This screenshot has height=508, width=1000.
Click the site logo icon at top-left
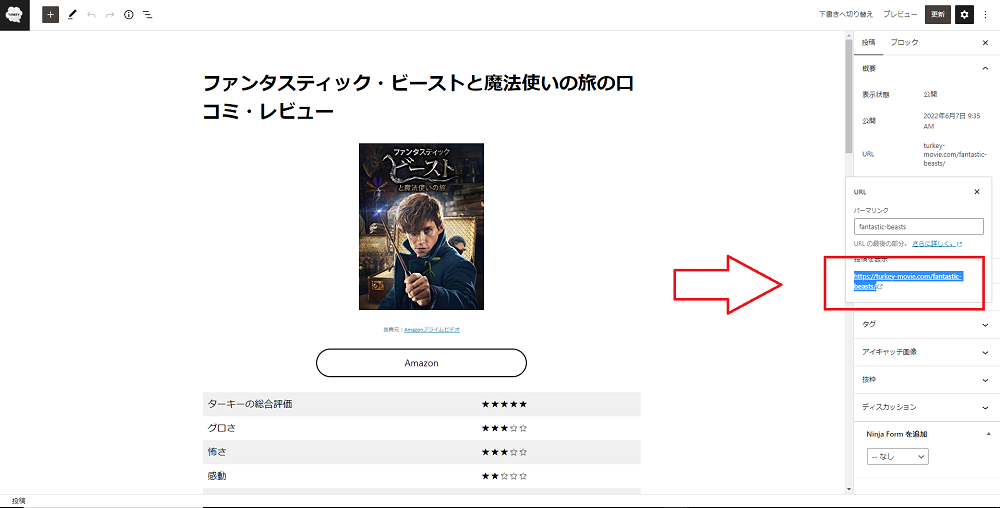click(x=15, y=15)
